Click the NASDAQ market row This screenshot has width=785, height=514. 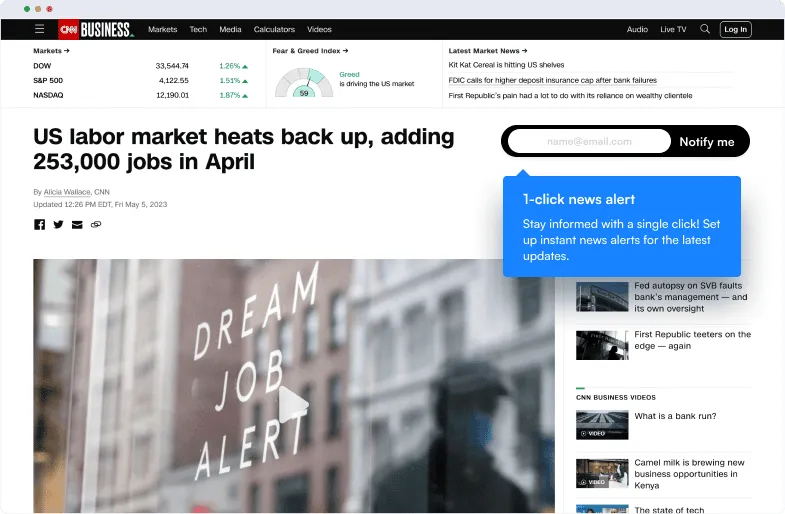coord(141,95)
